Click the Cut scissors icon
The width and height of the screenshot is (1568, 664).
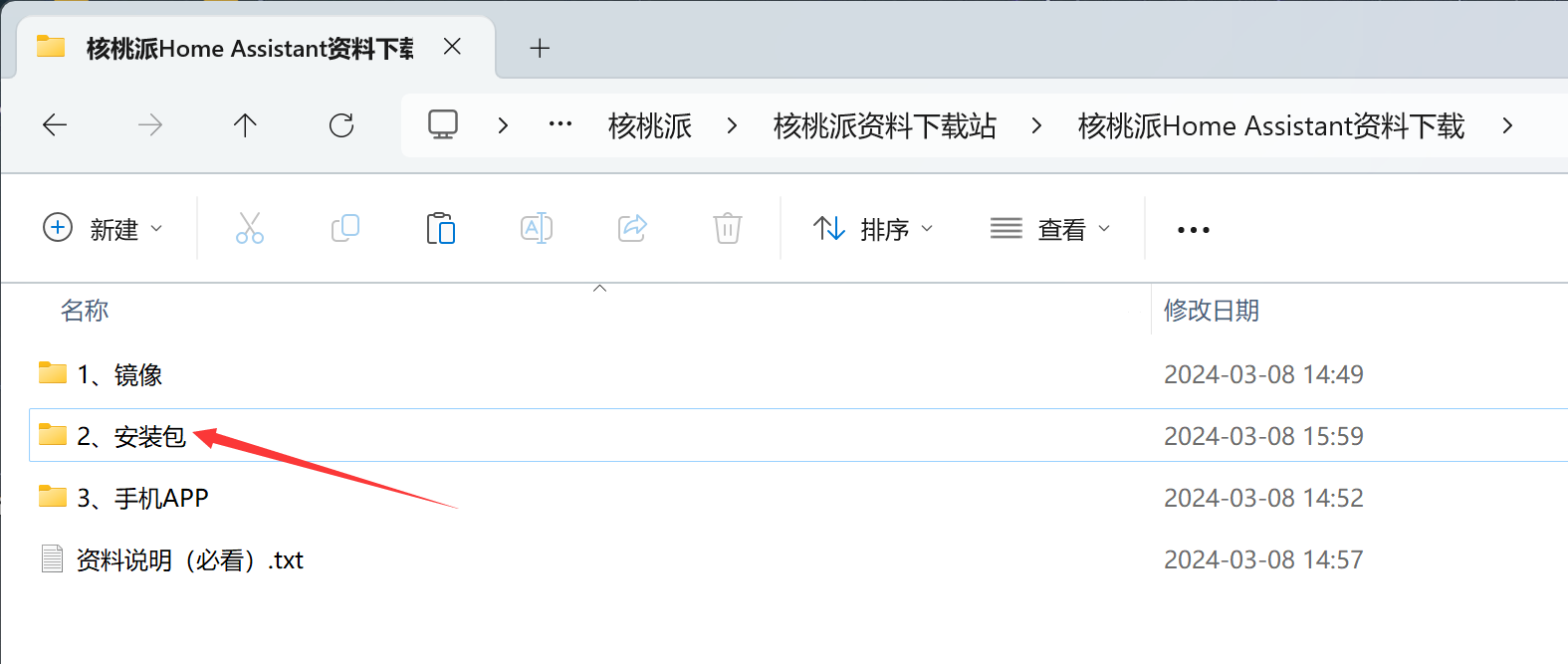250,228
